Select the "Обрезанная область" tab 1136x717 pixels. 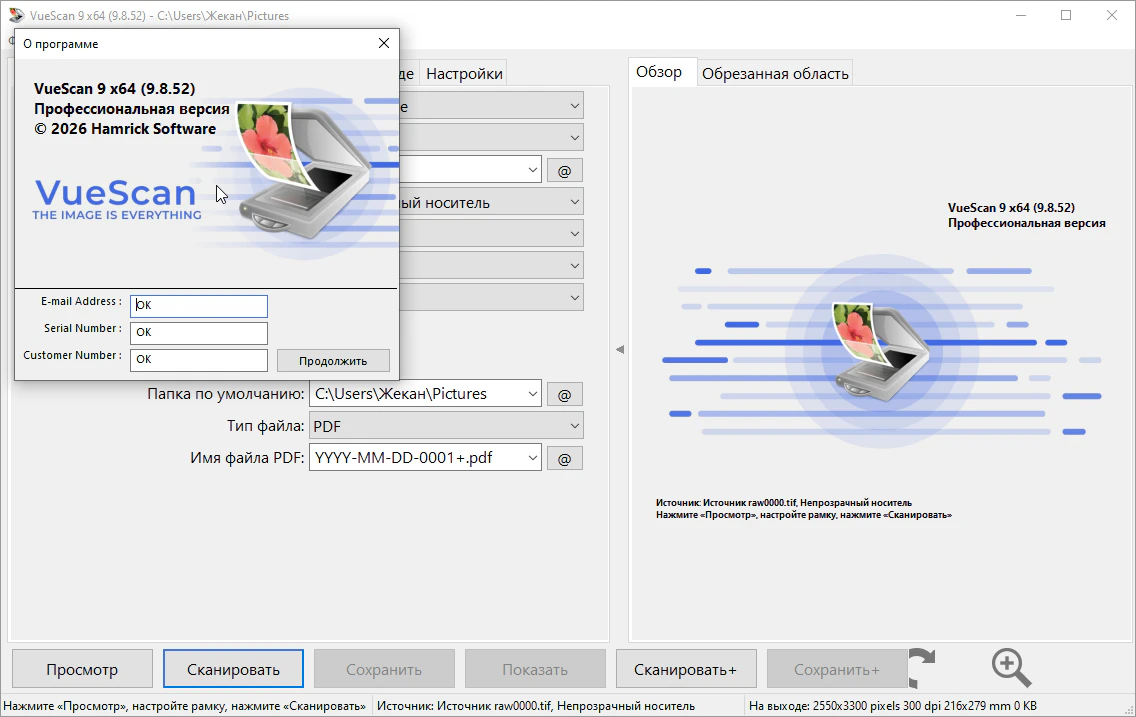(x=775, y=73)
